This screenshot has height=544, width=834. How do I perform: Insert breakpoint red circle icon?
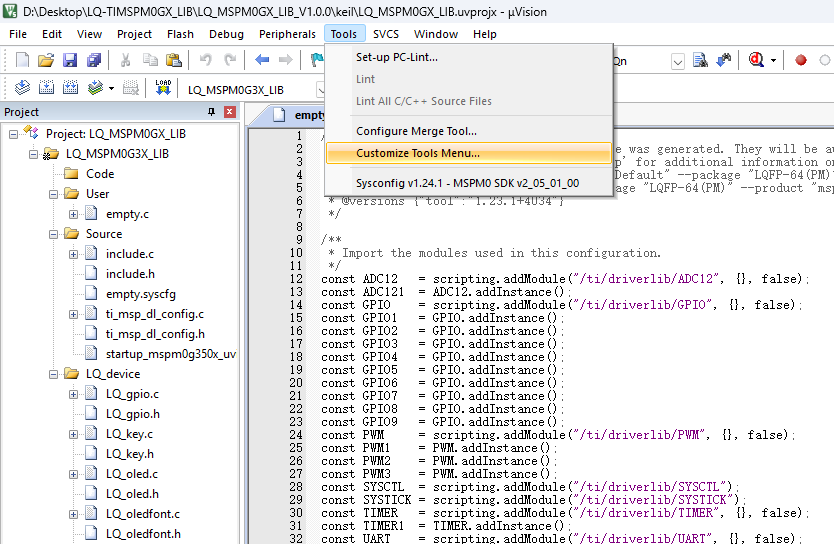pyautogui.click(x=800, y=60)
